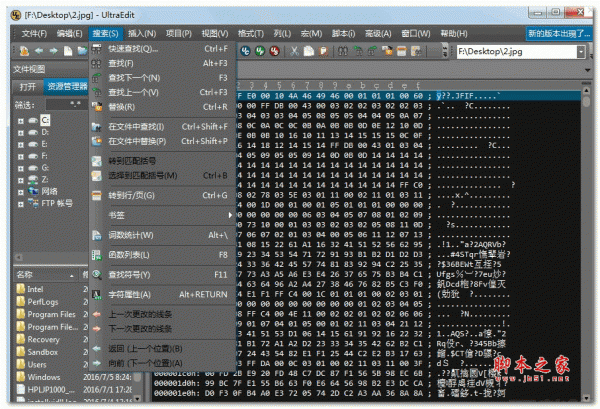Open the 书签 submenu
The width and height of the screenshot is (600, 409).
(x=163, y=215)
